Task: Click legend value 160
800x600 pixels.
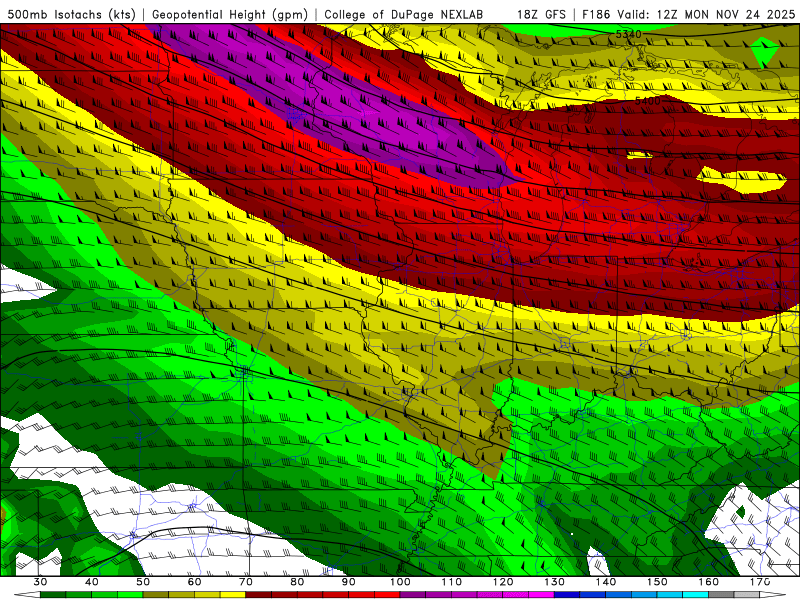Action: 709,582
